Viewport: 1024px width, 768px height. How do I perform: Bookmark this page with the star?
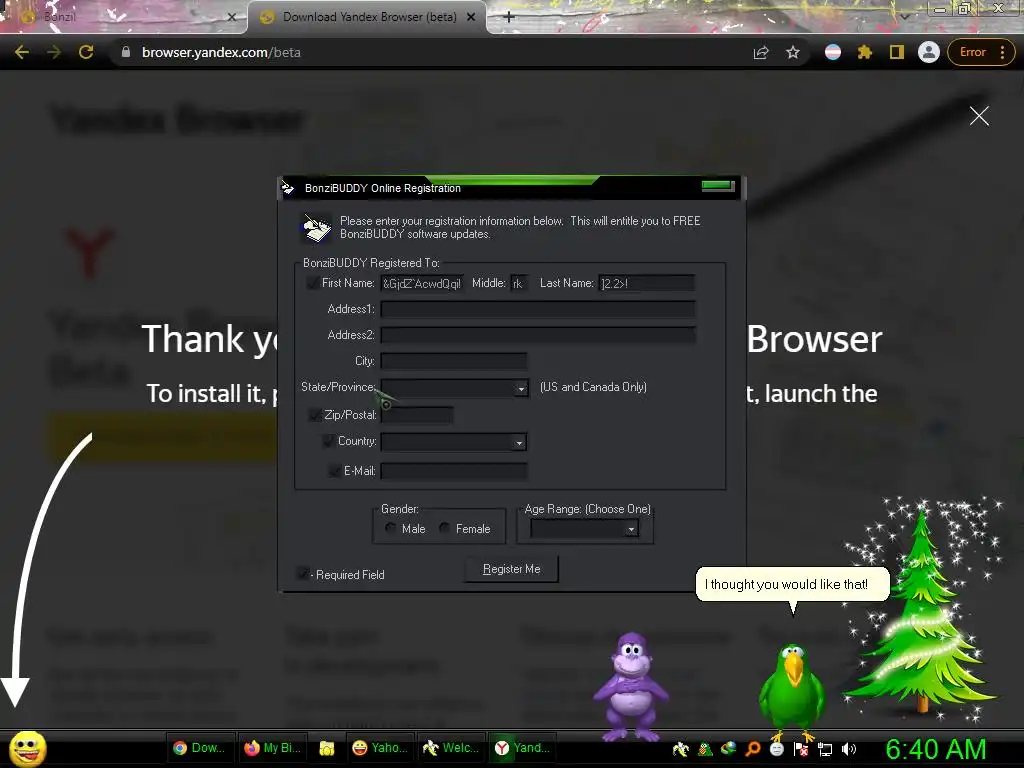(793, 52)
